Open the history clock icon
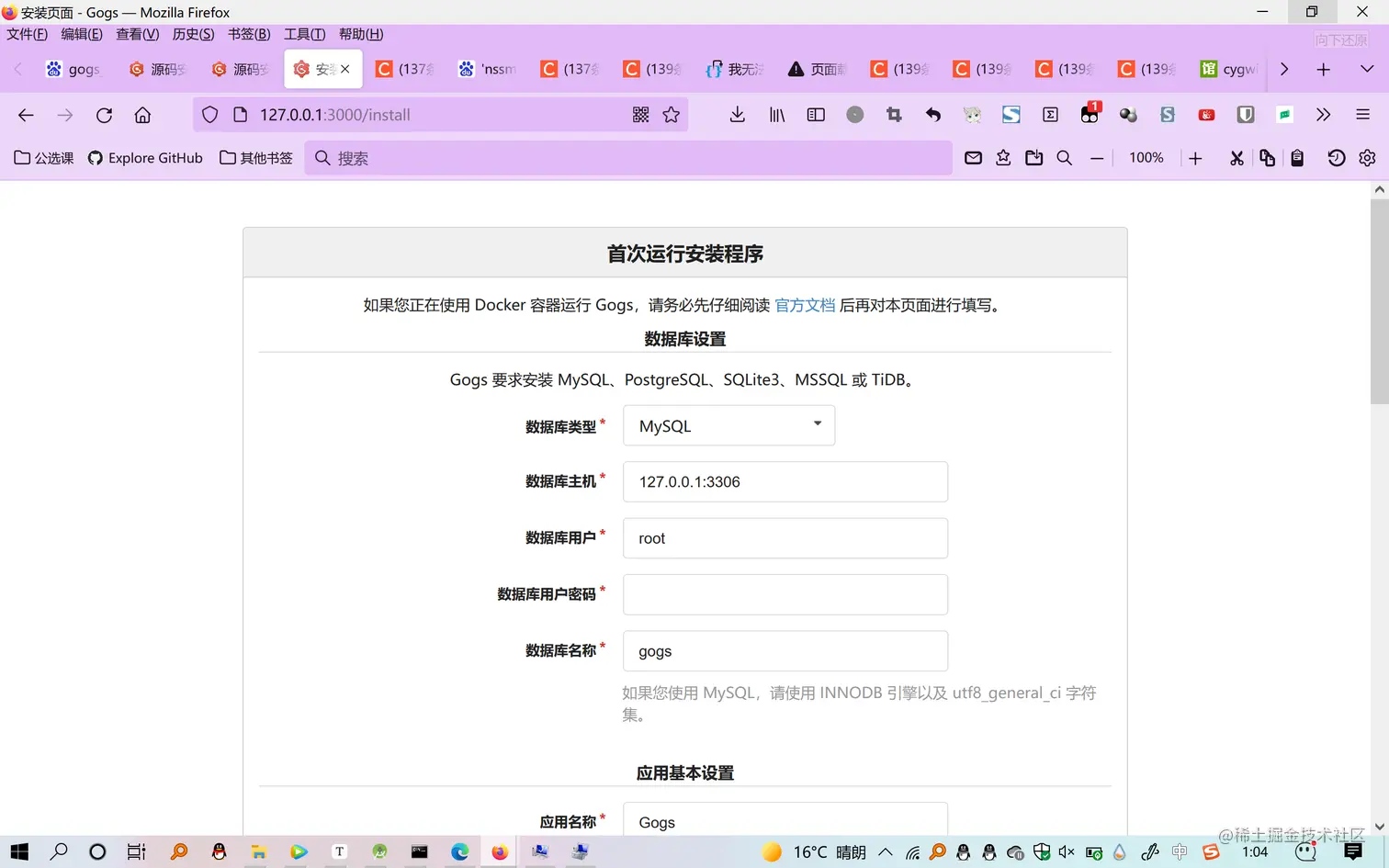Image resolution: width=1389 pixels, height=868 pixels. [x=1337, y=158]
